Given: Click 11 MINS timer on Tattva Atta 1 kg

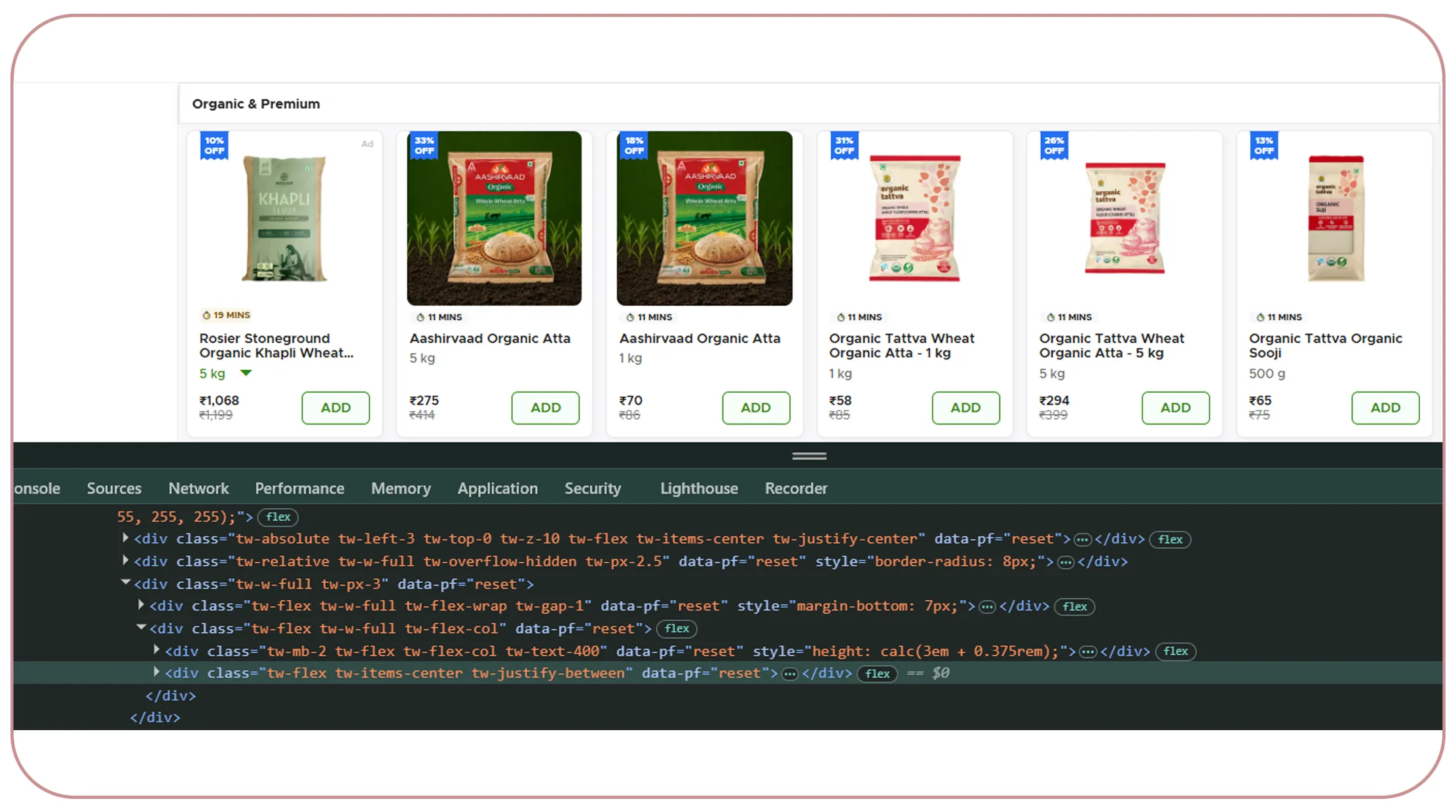Looking at the screenshot, I should point(859,317).
